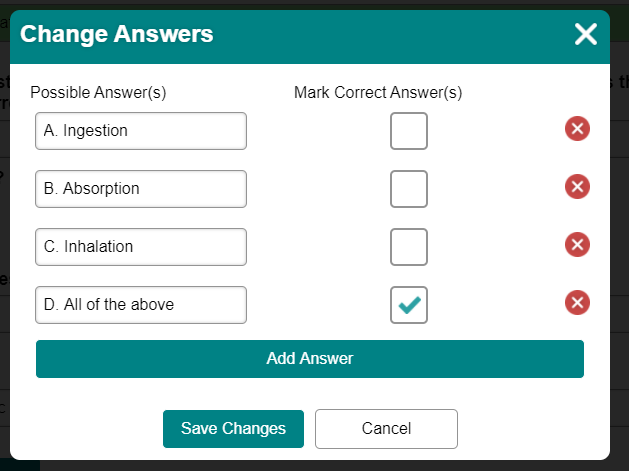
Task: Remove the All of the above answer
Action: coord(577,302)
